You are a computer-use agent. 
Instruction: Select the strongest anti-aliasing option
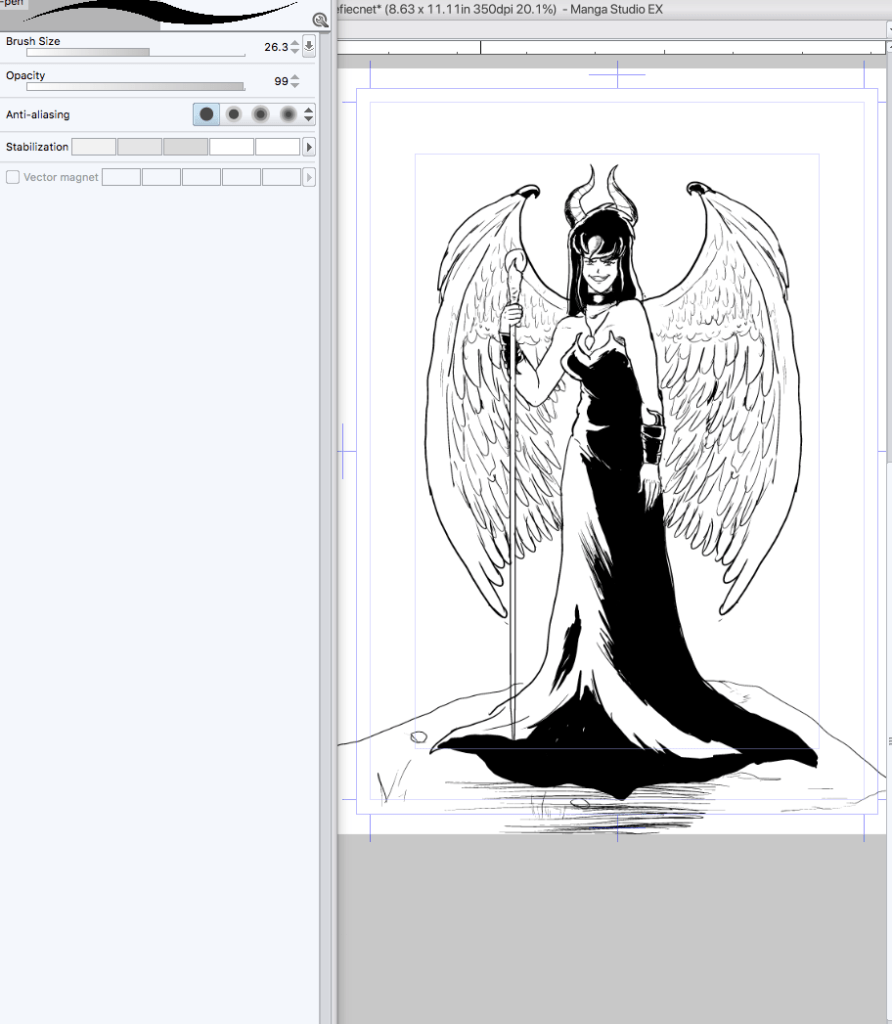pos(288,114)
